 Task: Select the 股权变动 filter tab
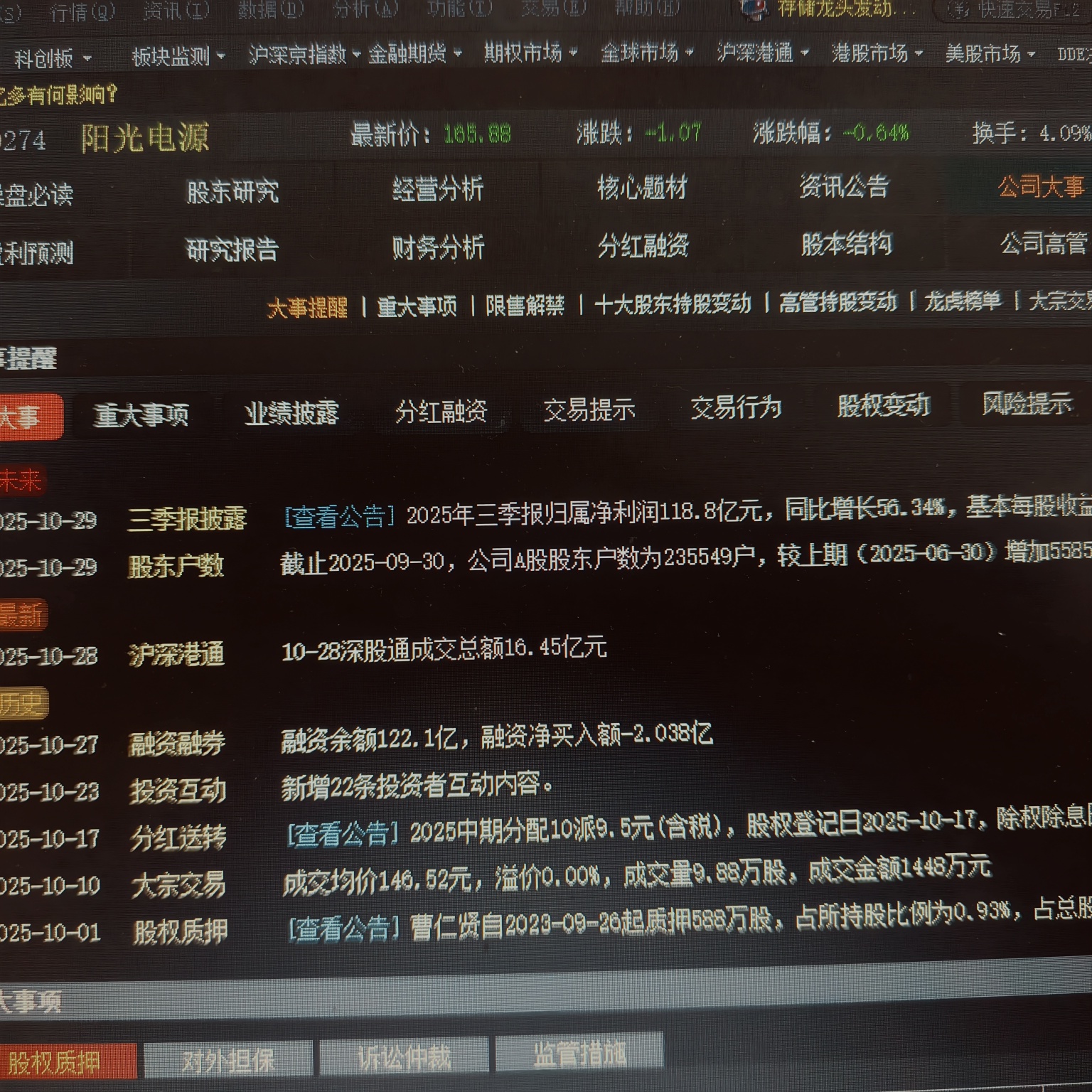[884, 405]
